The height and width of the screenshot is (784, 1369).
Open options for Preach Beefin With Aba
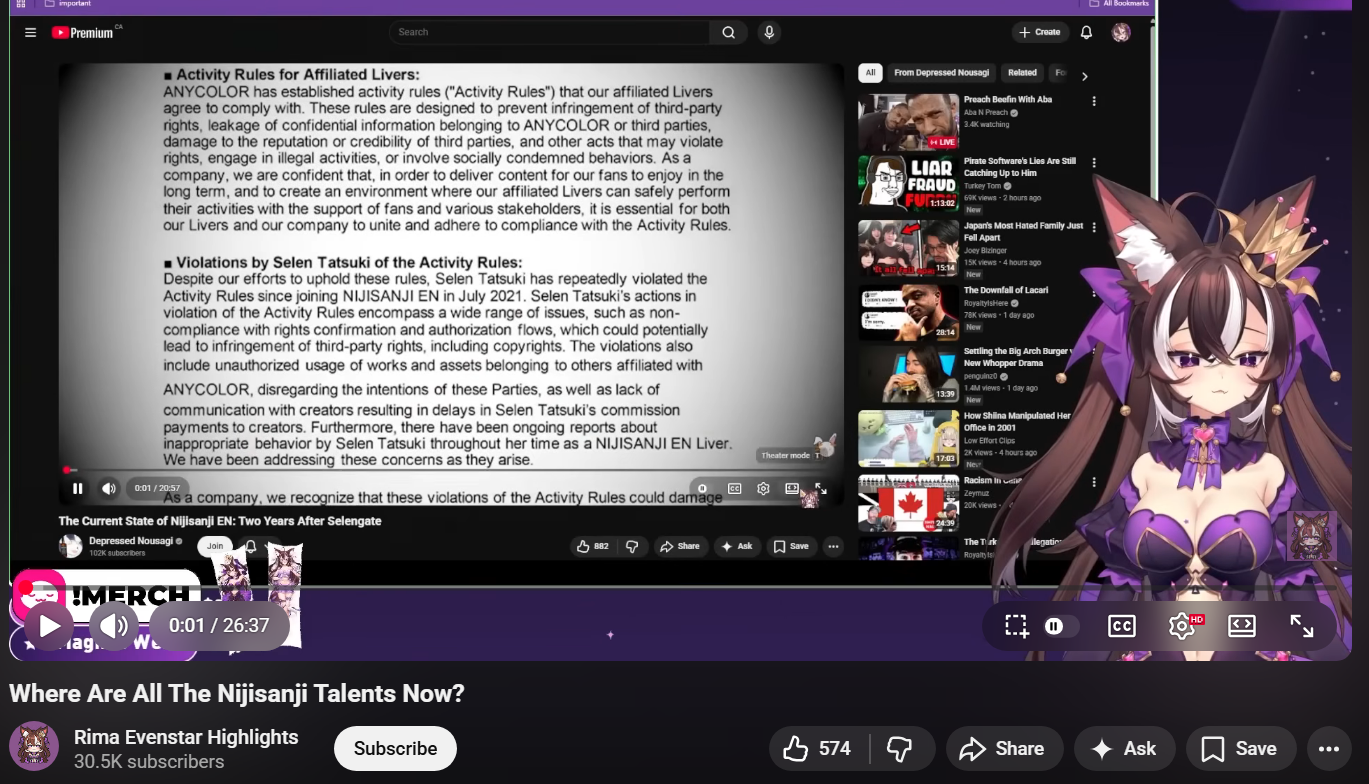[1094, 101]
